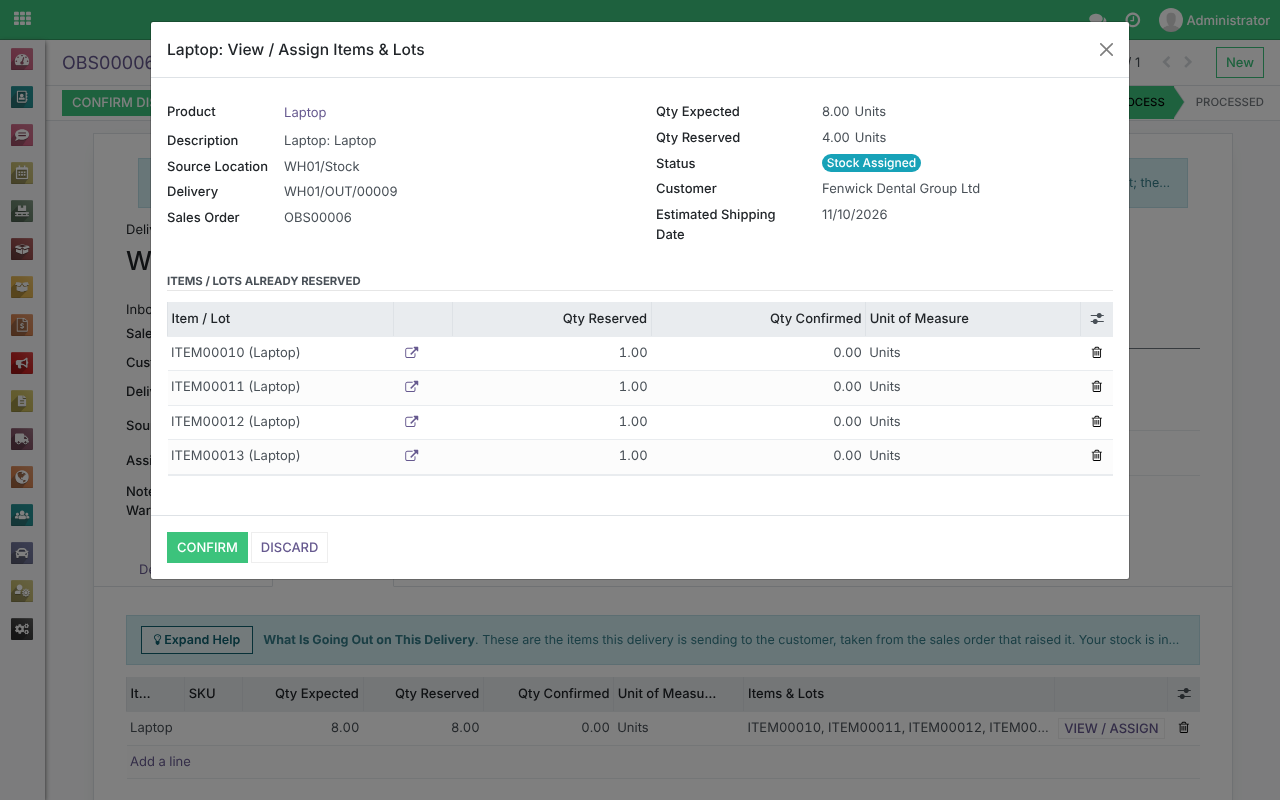The image size is (1280, 800).
Task: Confirm the lot assignment dialog
Action: tap(207, 548)
